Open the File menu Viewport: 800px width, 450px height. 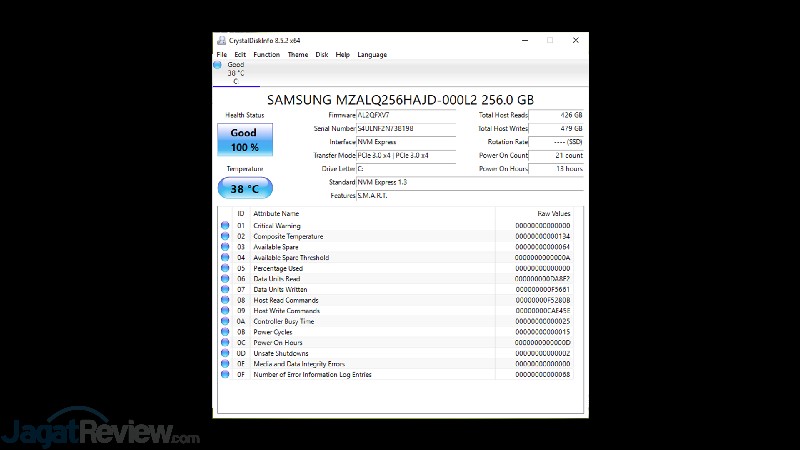tap(221, 55)
